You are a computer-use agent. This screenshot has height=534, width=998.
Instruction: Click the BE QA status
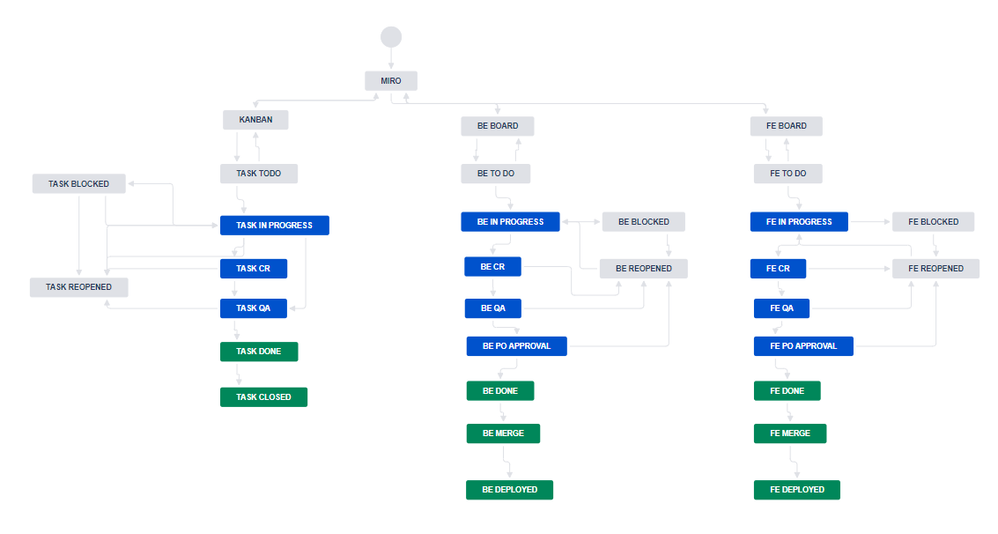493,308
